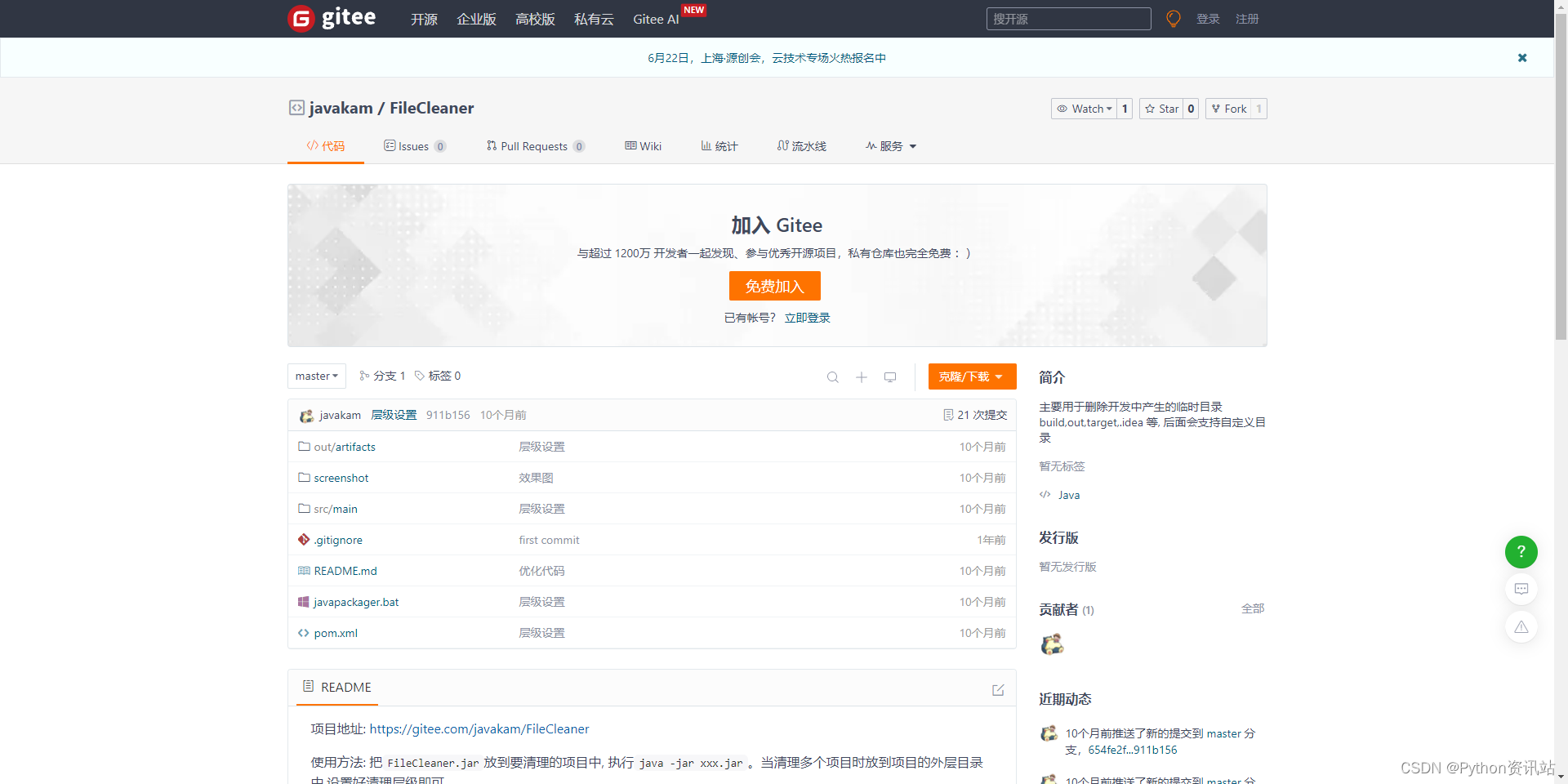
Task: Click the orange 免费加入 button
Action: coord(775,286)
